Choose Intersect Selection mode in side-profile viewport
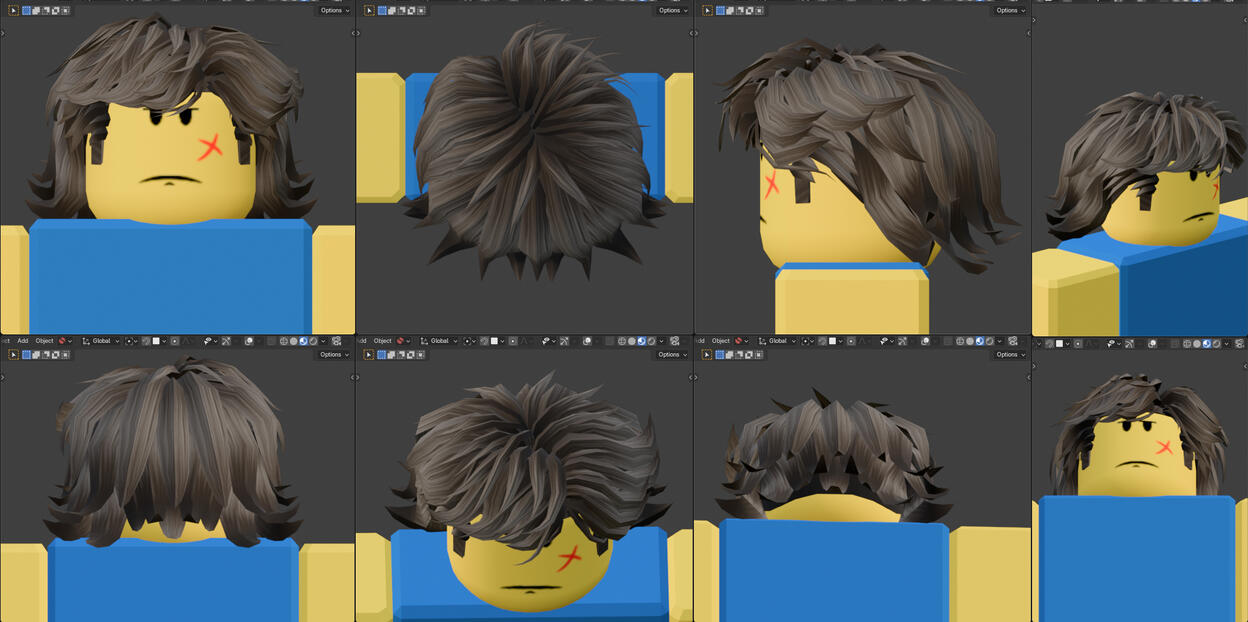Screen dimensions: 1248x622 click(x=758, y=10)
